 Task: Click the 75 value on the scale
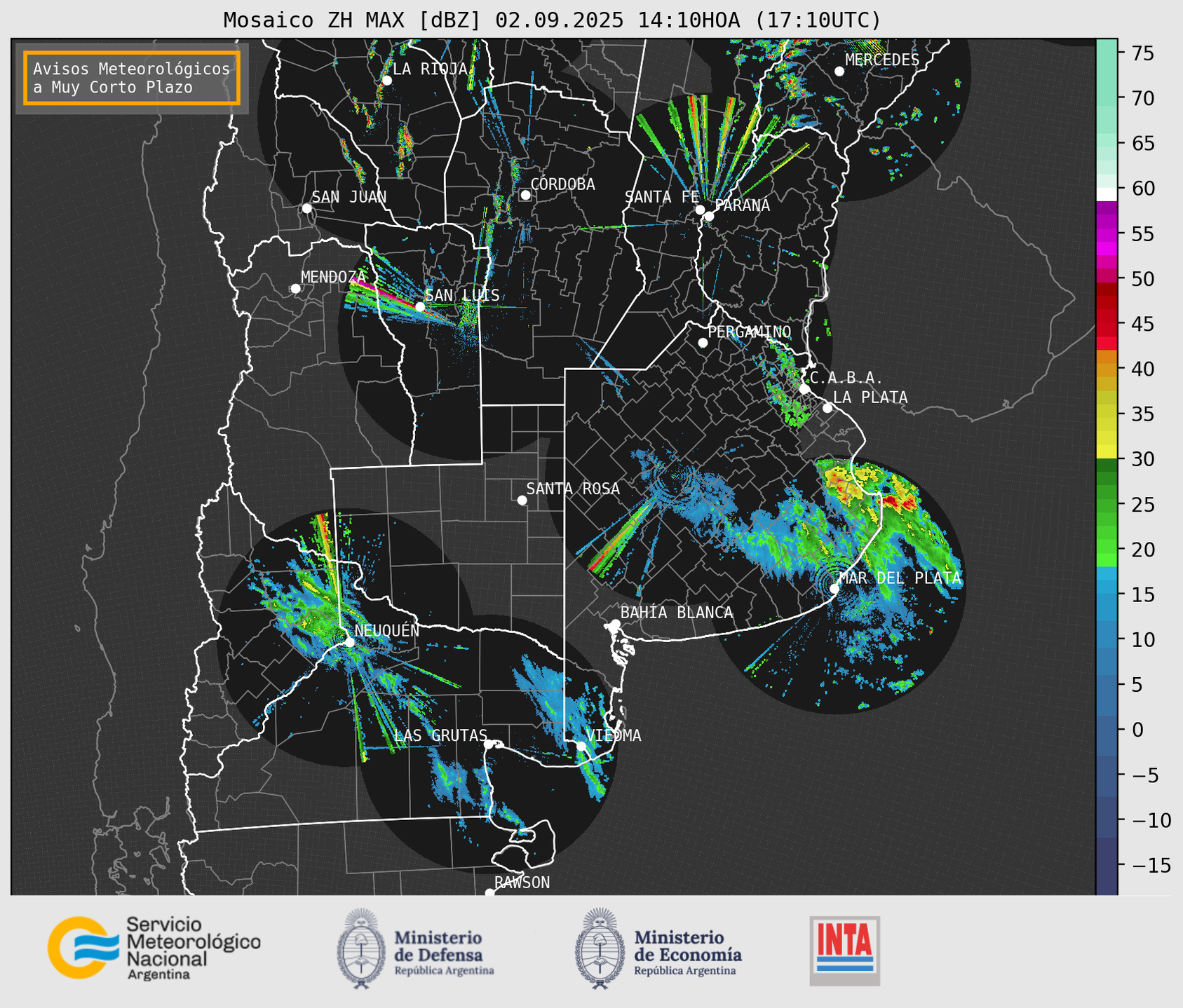[x=1142, y=53]
